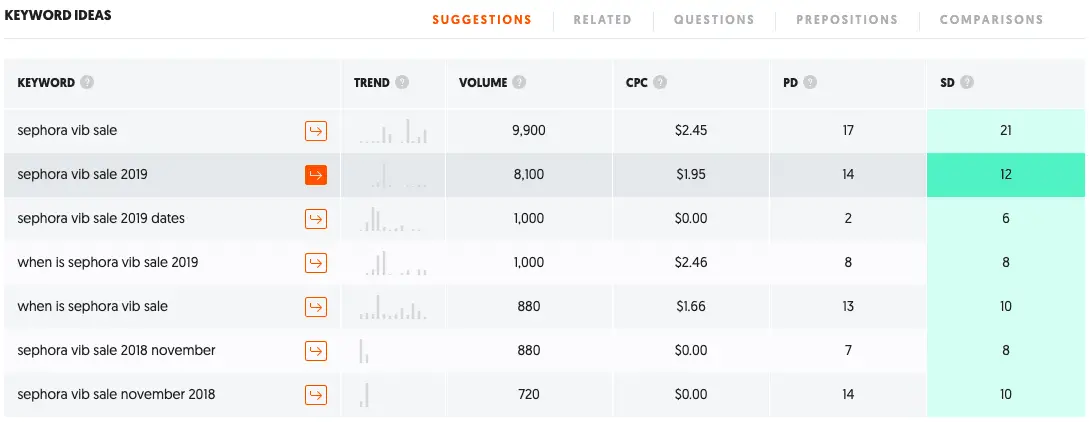Click the question mark beside CPC header
This screenshot has height=422, width=1089.
(x=660, y=83)
